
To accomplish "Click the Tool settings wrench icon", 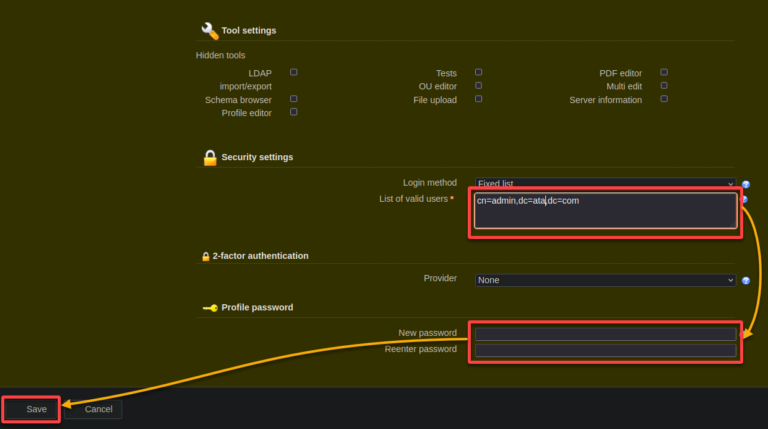I will coord(209,30).
